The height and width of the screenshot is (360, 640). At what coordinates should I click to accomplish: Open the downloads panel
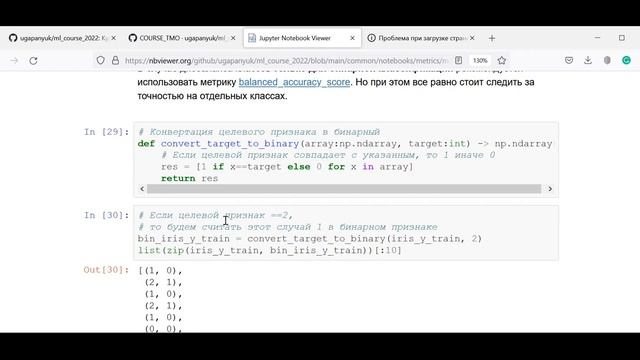[588, 60]
